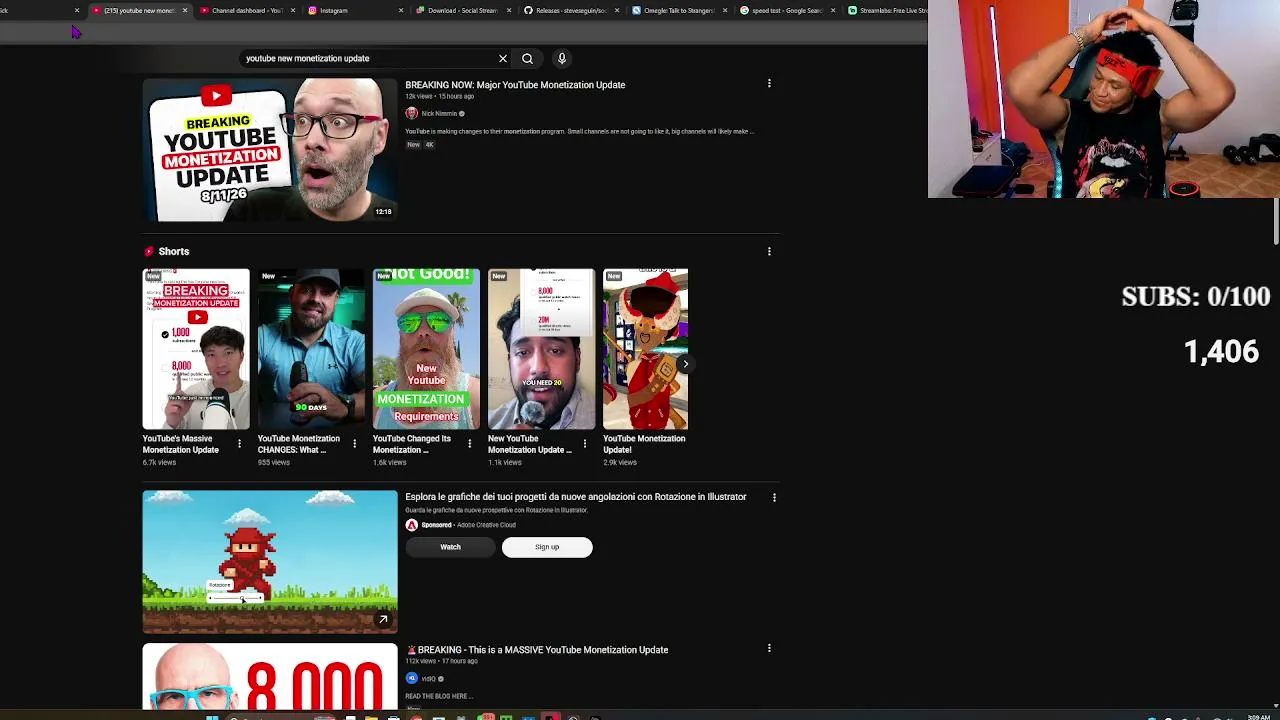Open the "YouTube's Massive Monetization Update" short thumbnail
Image resolution: width=1280 pixels, height=720 pixels.
pyautogui.click(x=196, y=349)
